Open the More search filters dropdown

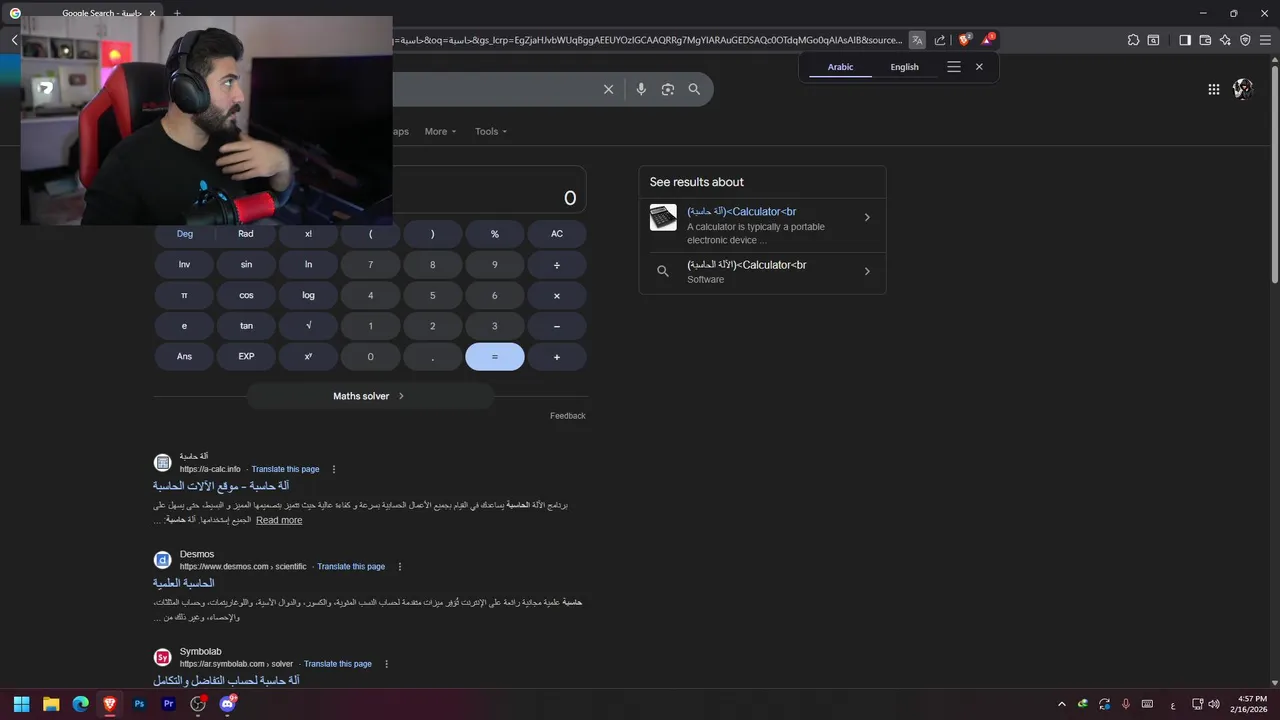(440, 131)
